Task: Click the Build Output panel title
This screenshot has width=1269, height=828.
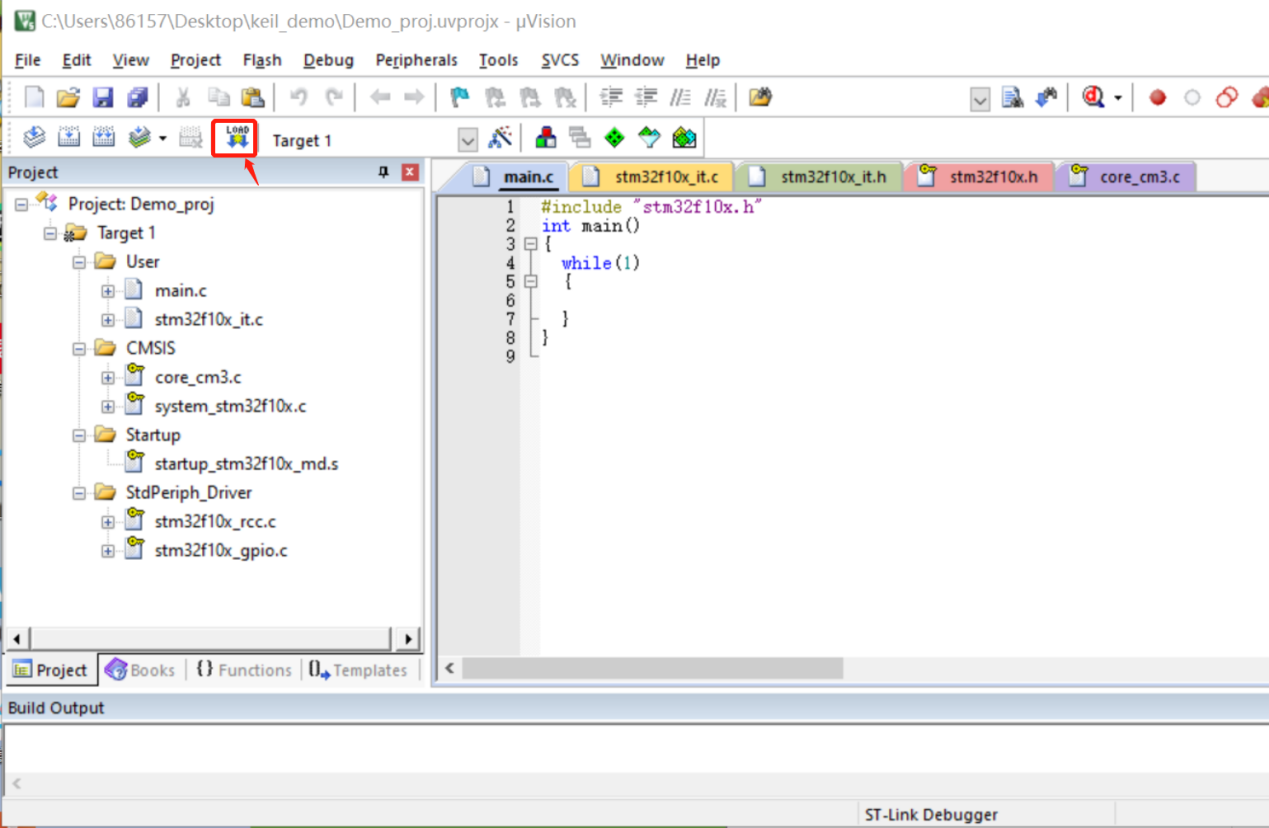Action: click(x=56, y=708)
